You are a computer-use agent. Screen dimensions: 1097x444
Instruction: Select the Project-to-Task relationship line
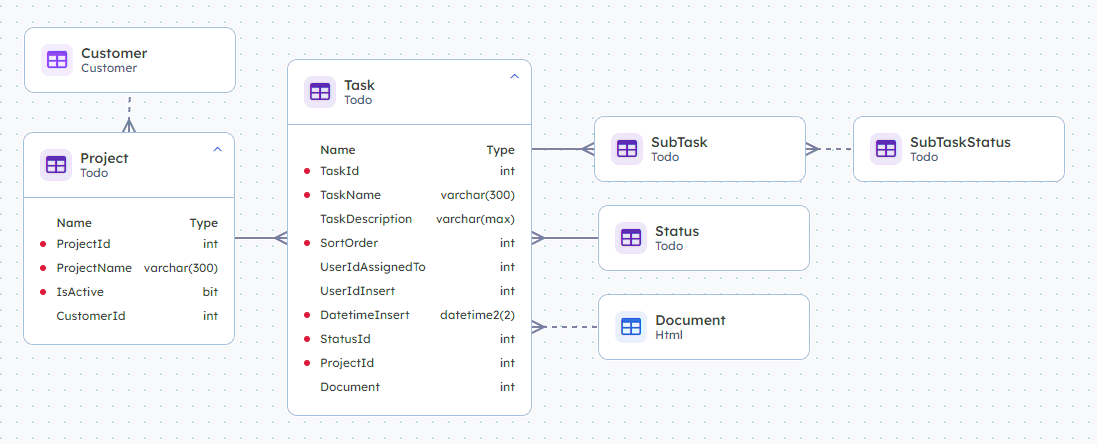tap(261, 238)
